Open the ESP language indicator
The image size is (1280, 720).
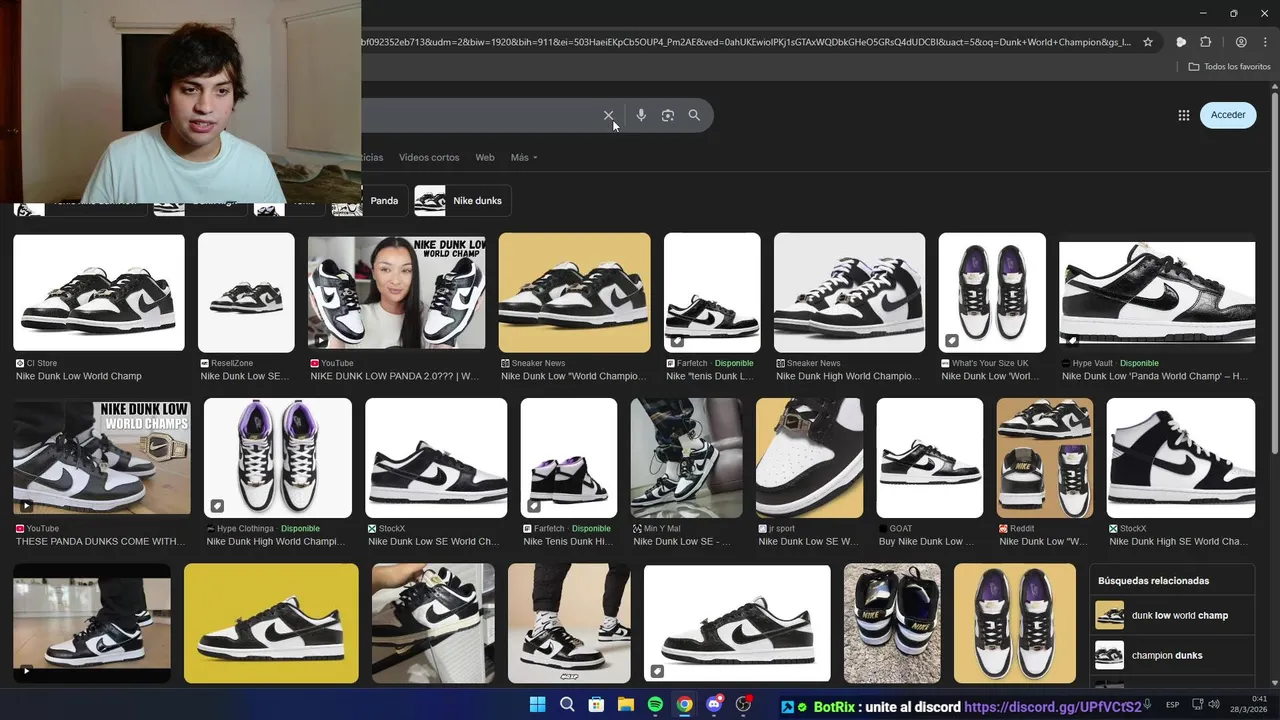tap(1172, 705)
